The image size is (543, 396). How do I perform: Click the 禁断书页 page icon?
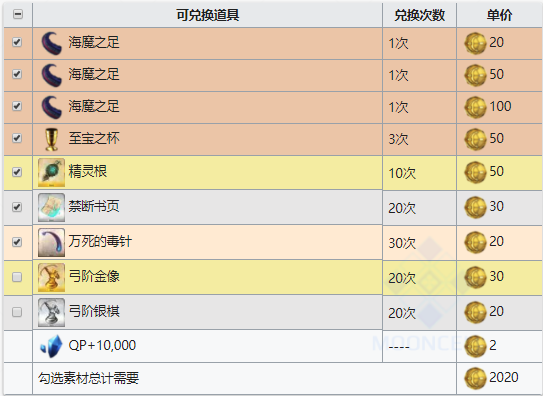[51, 207]
